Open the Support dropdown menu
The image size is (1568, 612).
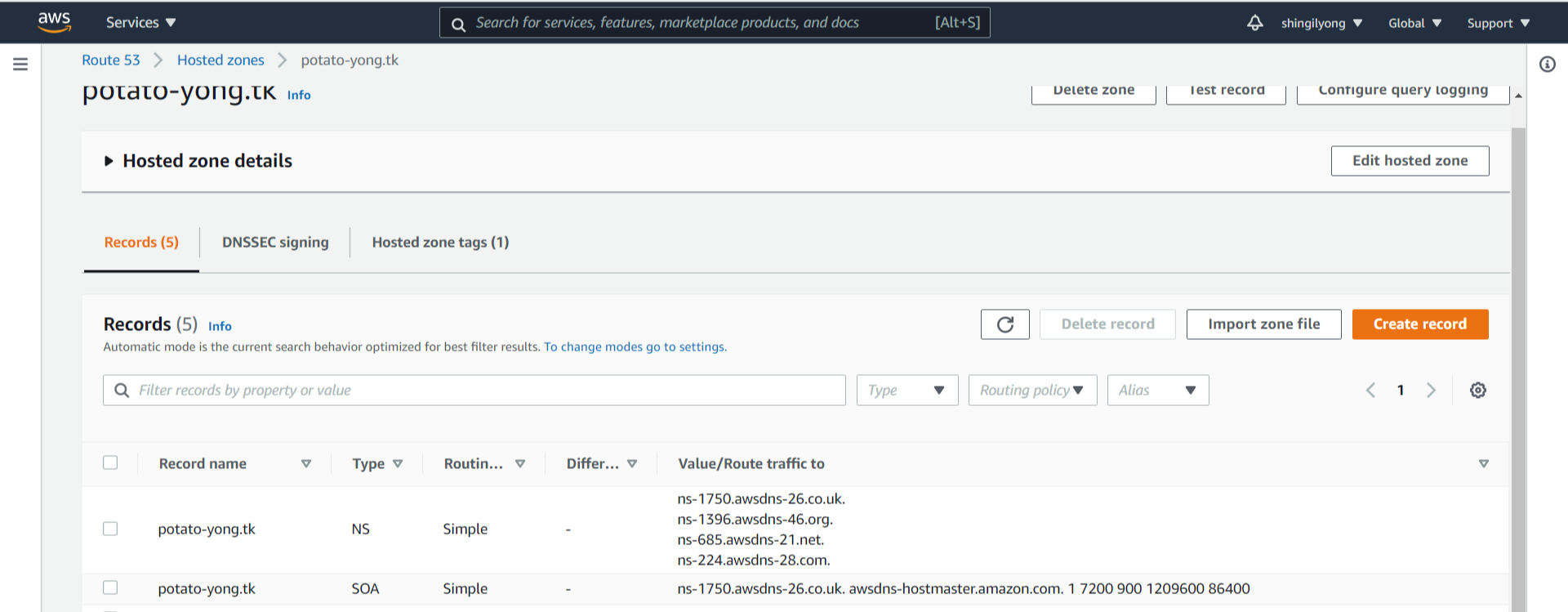[1499, 23]
